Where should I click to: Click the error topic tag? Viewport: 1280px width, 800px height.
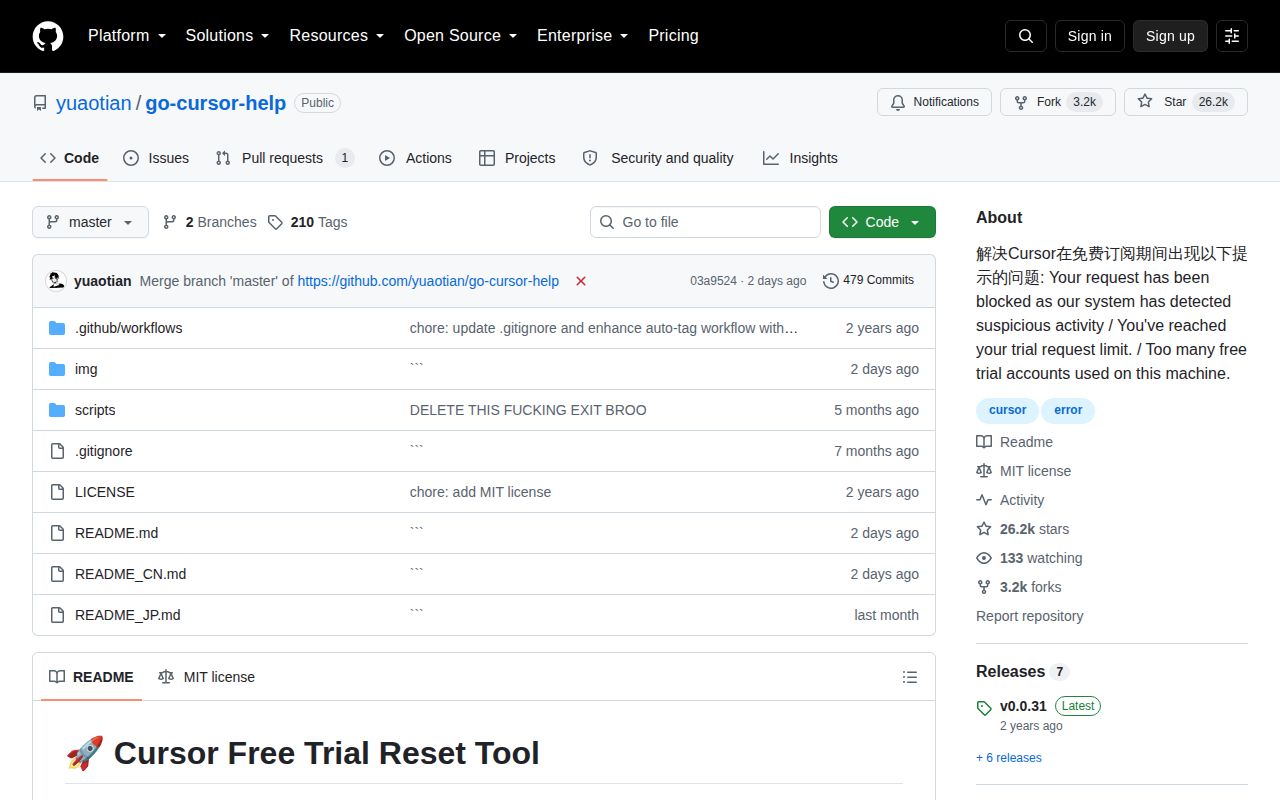[1068, 410]
